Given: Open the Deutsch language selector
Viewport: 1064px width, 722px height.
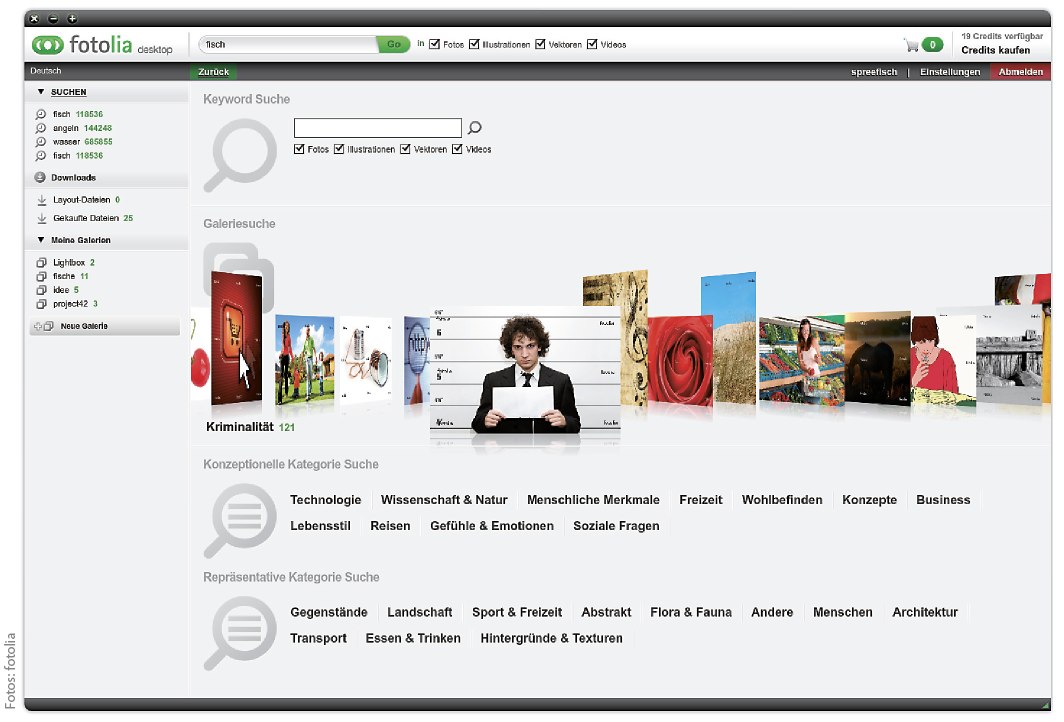Looking at the screenshot, I should pos(45,71).
